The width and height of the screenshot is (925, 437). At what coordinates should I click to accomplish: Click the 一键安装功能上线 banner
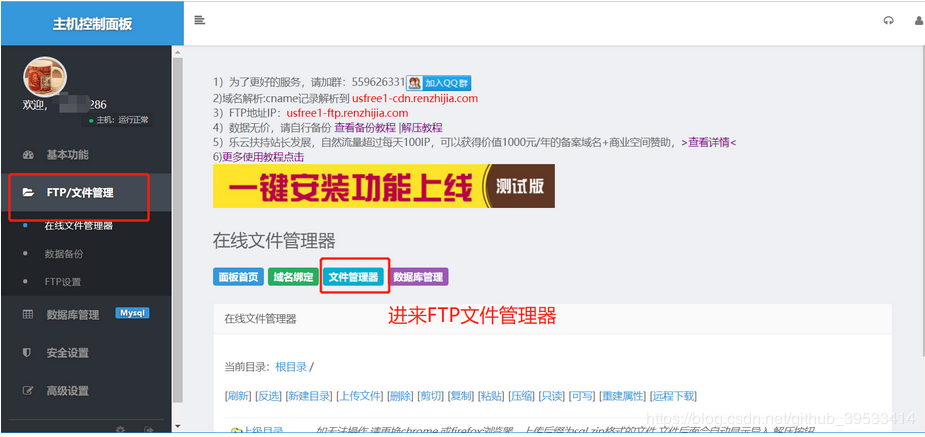(383, 186)
